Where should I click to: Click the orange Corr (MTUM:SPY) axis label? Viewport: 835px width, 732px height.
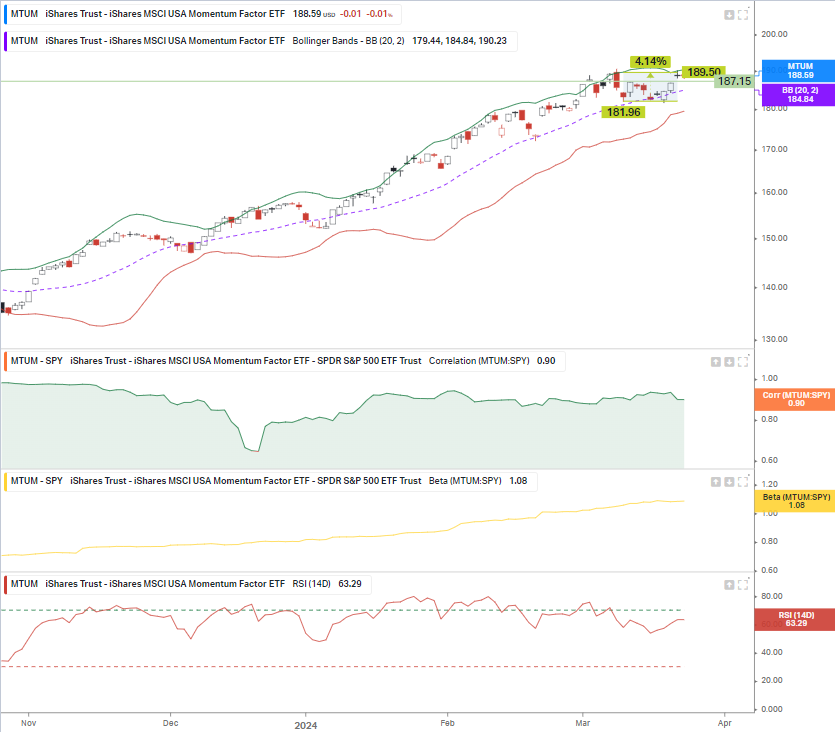point(796,399)
